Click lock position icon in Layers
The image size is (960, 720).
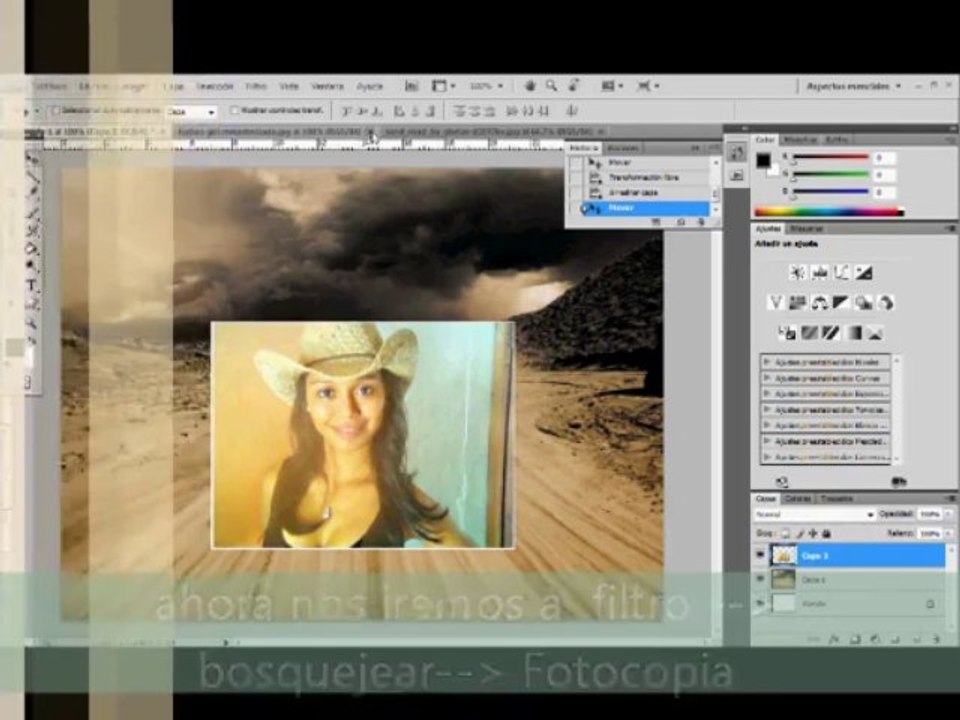(813, 533)
